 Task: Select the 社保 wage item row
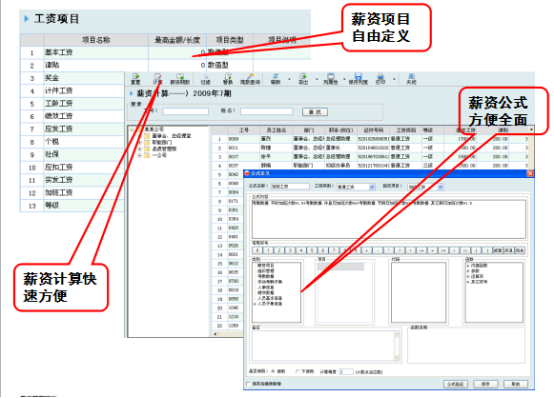point(72,154)
